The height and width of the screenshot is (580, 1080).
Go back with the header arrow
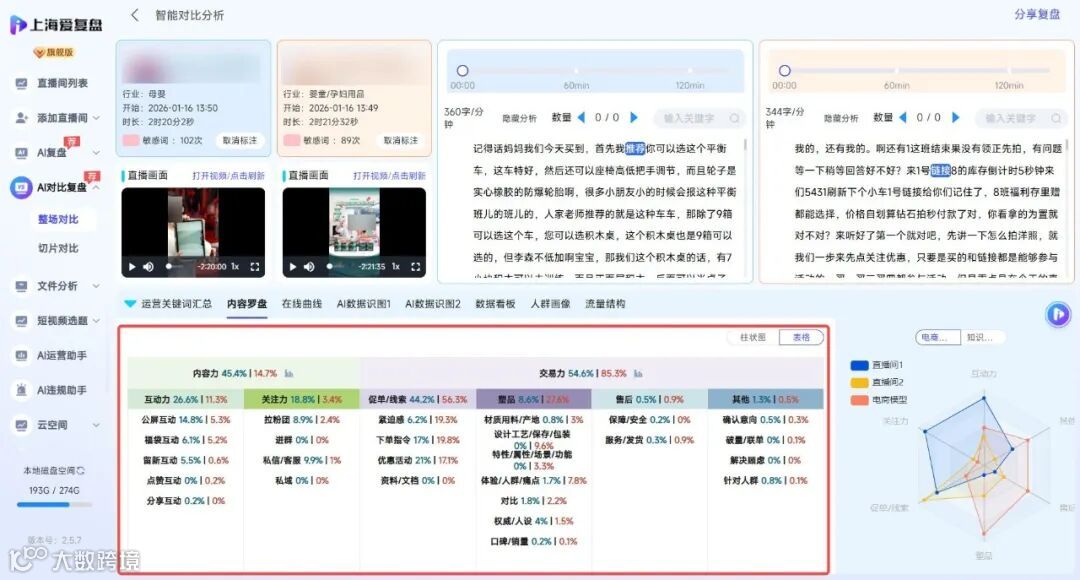pos(135,14)
